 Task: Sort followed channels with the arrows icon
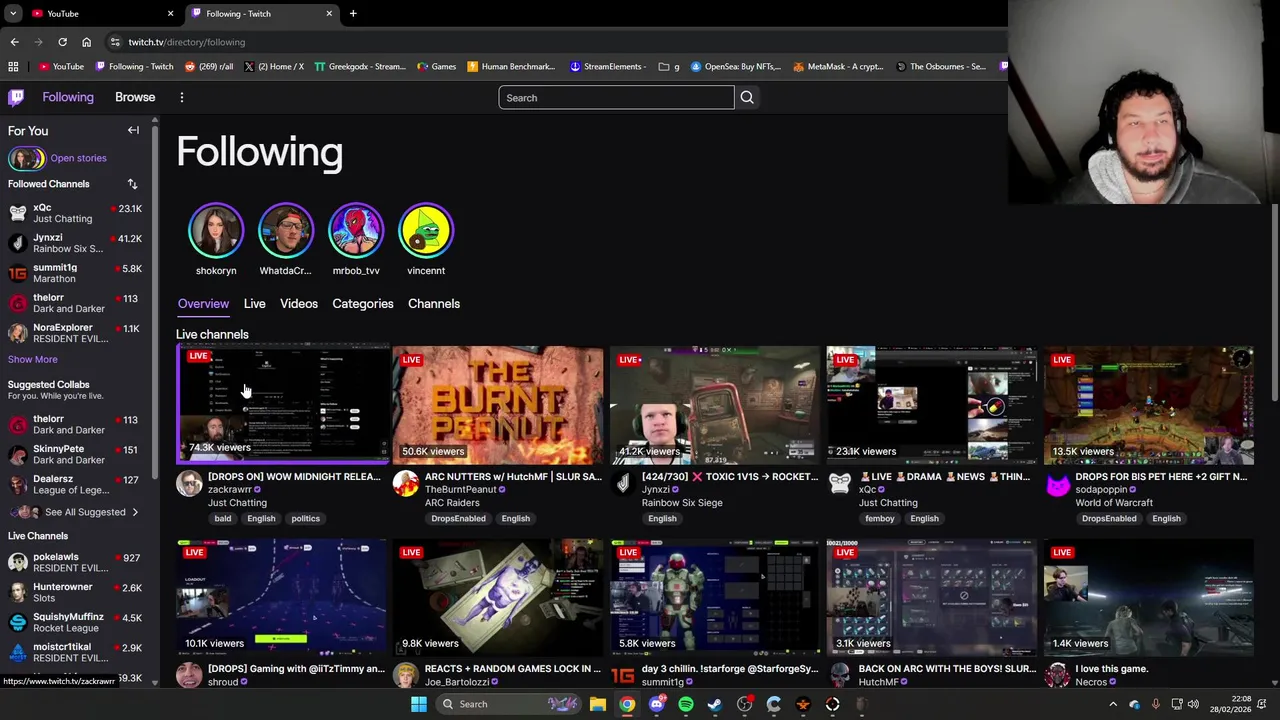[132, 184]
